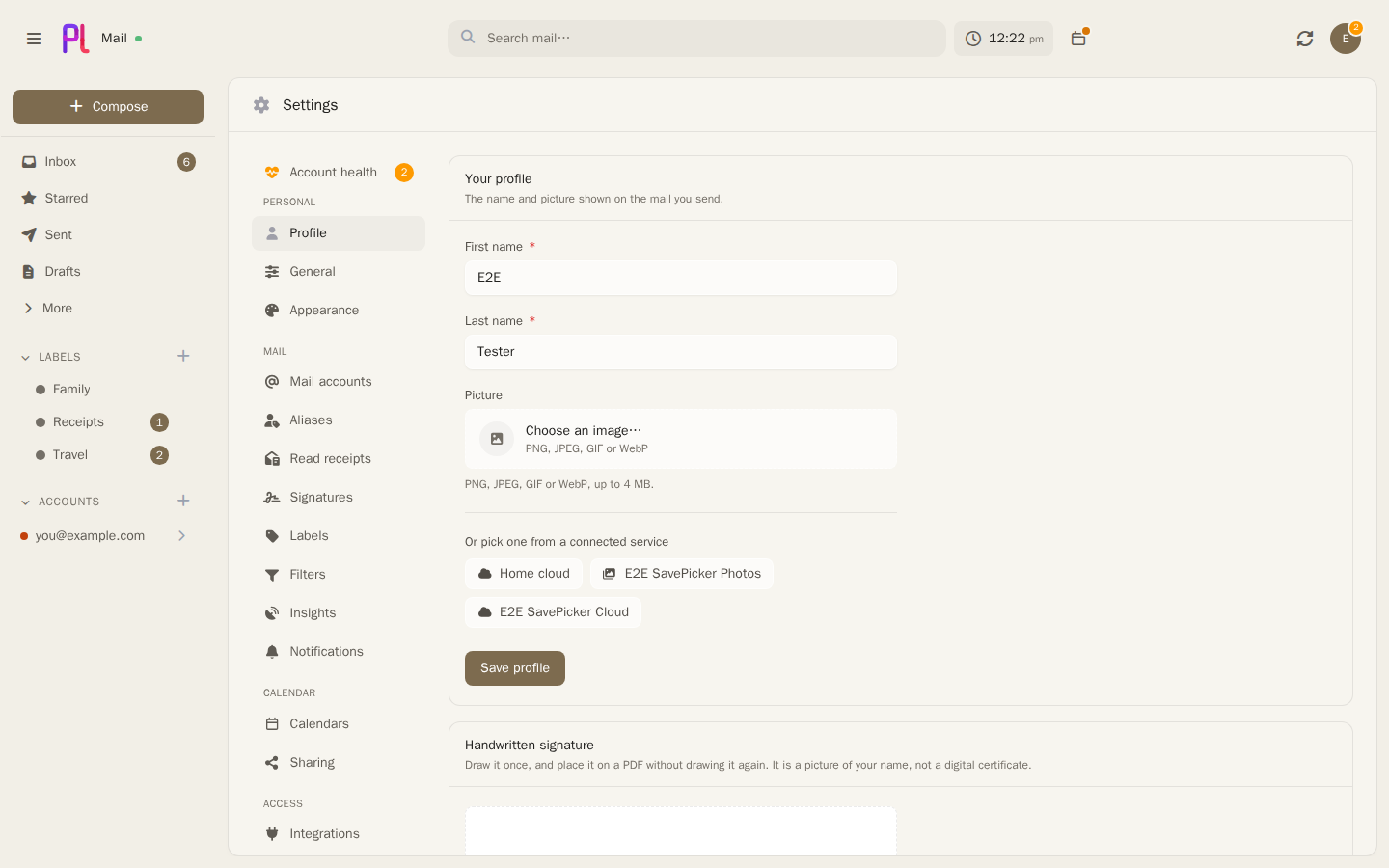Open the Drafts folder

108,272
